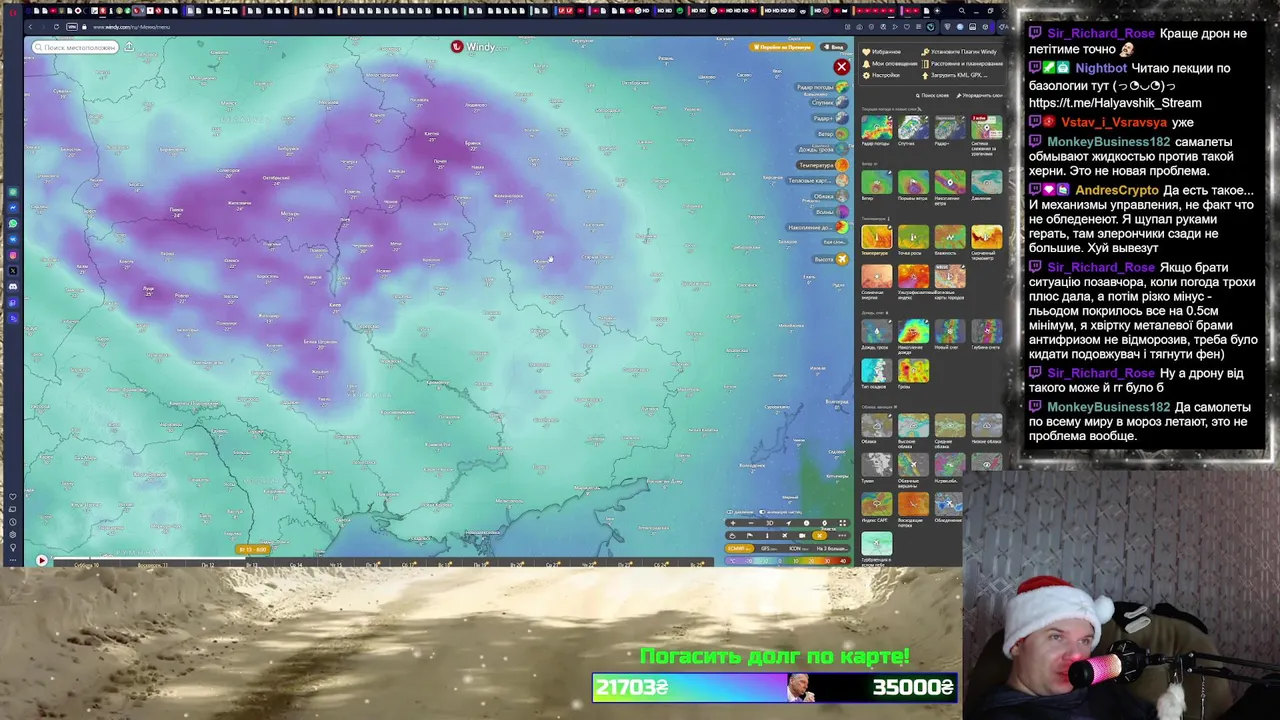This screenshot has width=1280, height=720.
Task: Open the three-dots more options icon
Action: pos(842,536)
